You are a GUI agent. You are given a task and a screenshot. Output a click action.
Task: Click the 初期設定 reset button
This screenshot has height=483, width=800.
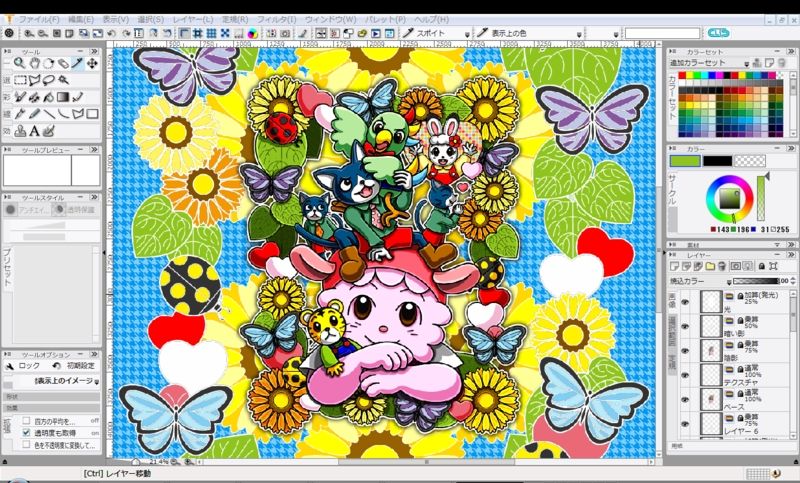point(74,366)
